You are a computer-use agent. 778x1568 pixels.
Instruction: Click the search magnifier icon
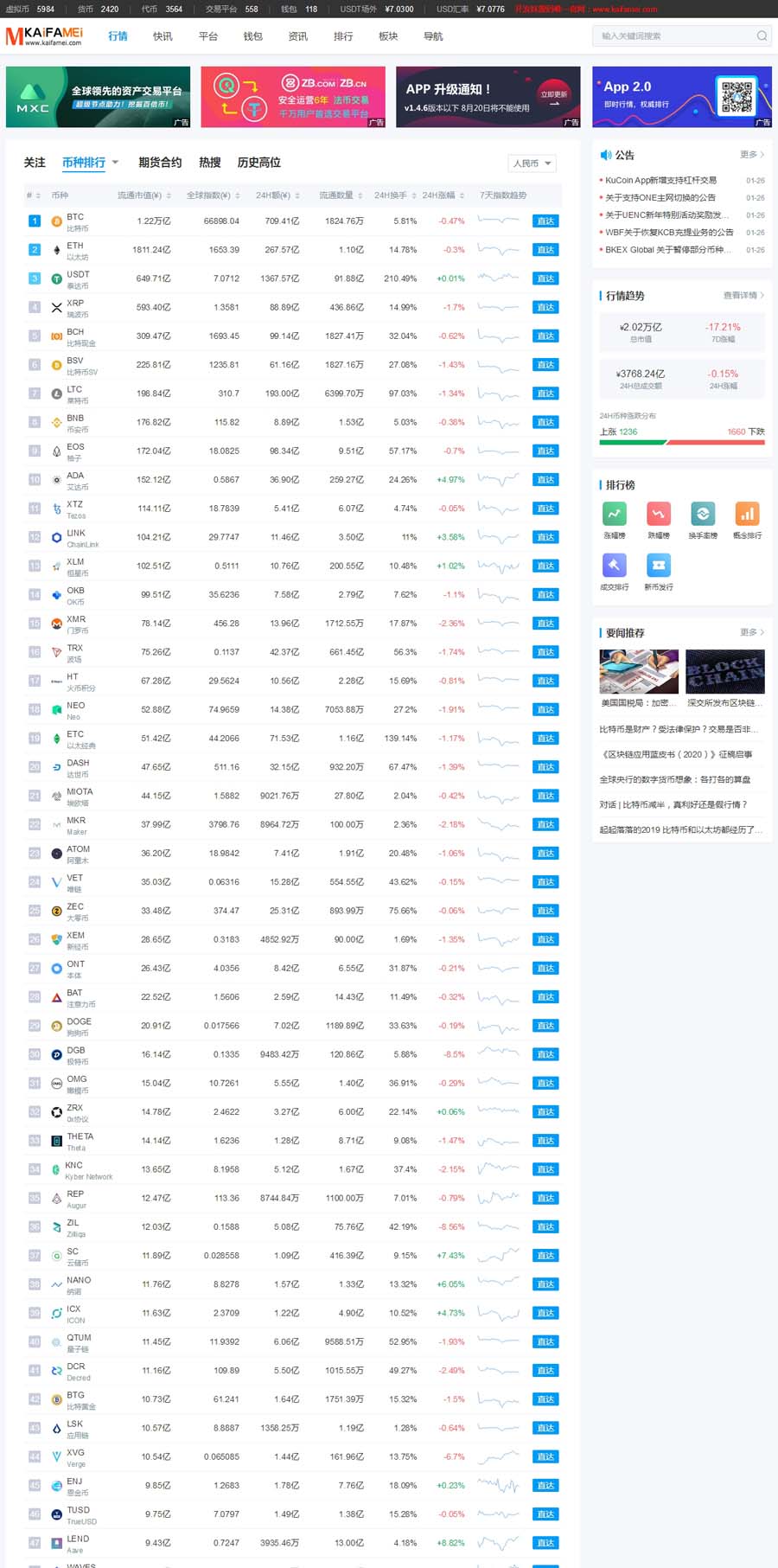pos(762,36)
